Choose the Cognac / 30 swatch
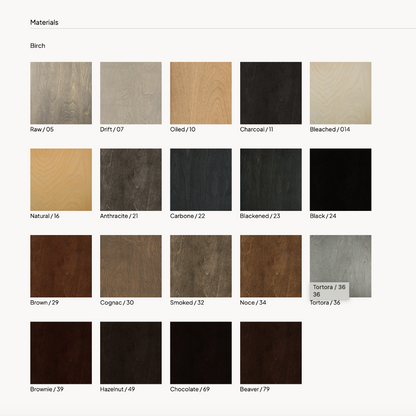Screen dimensions: 416x416 pyautogui.click(x=131, y=266)
